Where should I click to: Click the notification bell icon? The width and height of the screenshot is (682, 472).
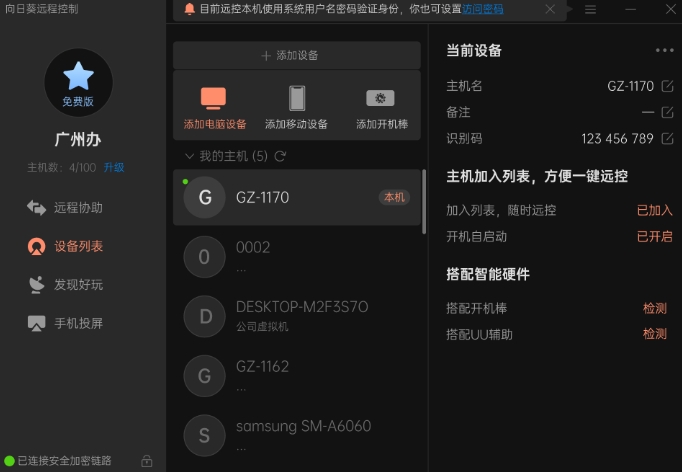coord(190,9)
